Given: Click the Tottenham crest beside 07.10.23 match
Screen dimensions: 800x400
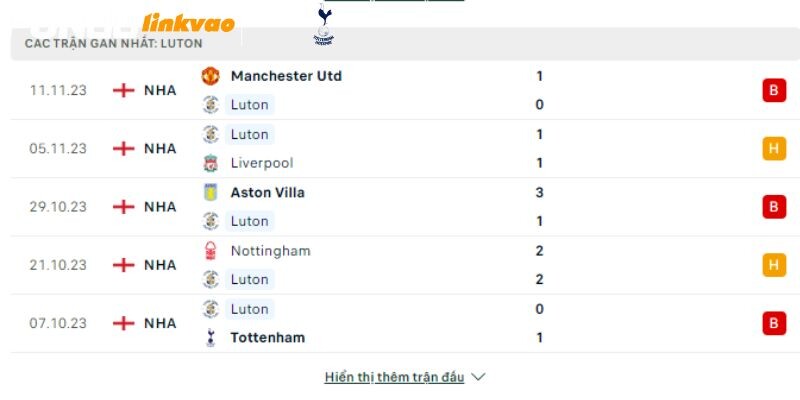Looking at the screenshot, I should [x=210, y=338].
